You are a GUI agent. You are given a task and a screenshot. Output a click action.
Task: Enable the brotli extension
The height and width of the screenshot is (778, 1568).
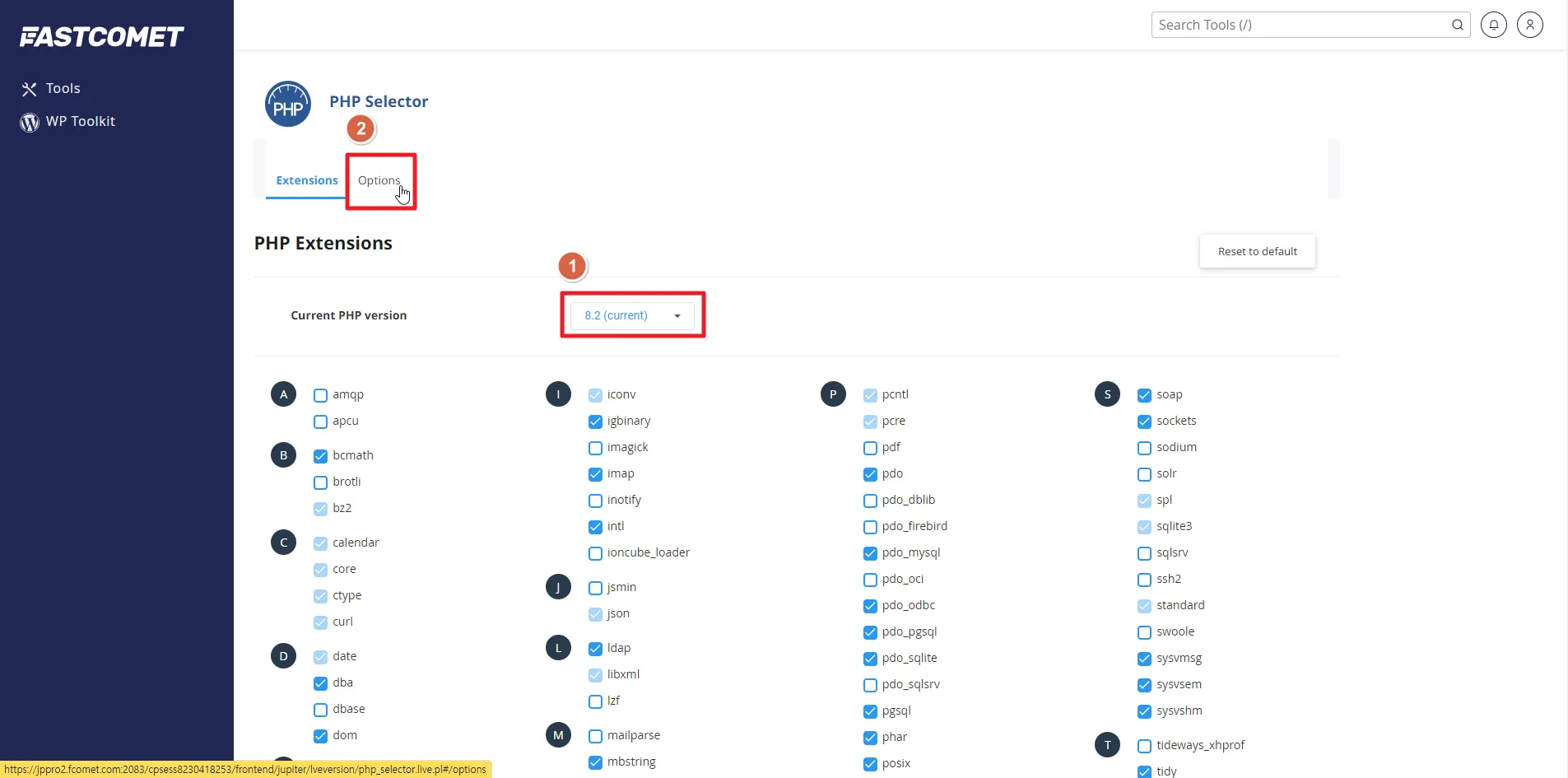[320, 482]
